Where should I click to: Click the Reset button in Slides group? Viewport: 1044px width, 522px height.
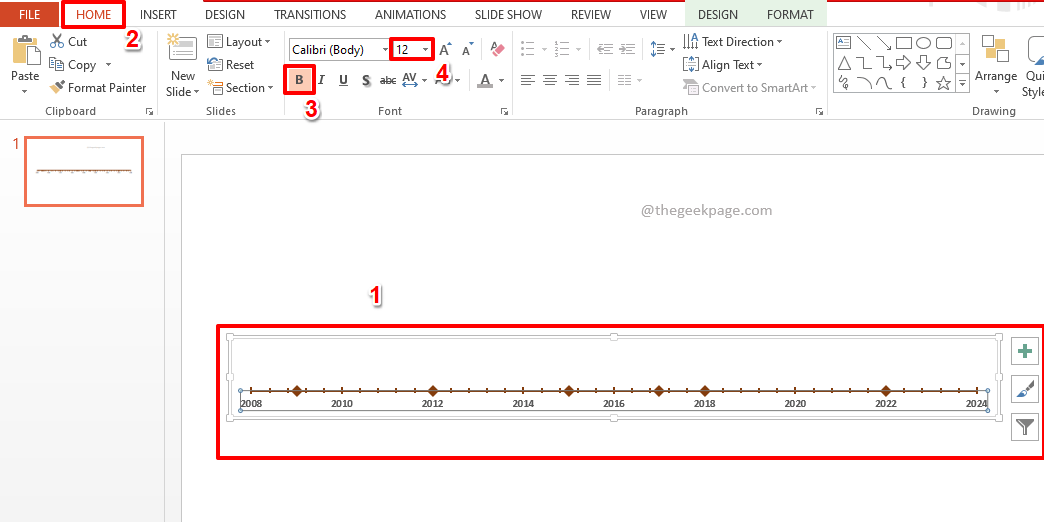coord(231,65)
